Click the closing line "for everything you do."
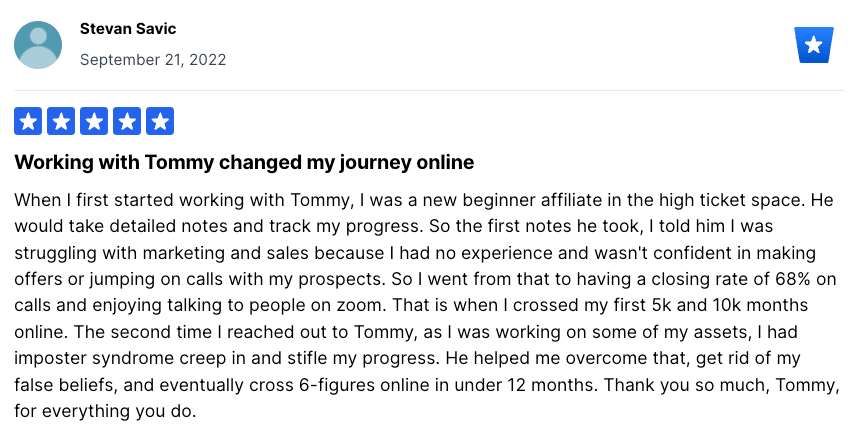This screenshot has height=431, width=862. (x=105, y=411)
